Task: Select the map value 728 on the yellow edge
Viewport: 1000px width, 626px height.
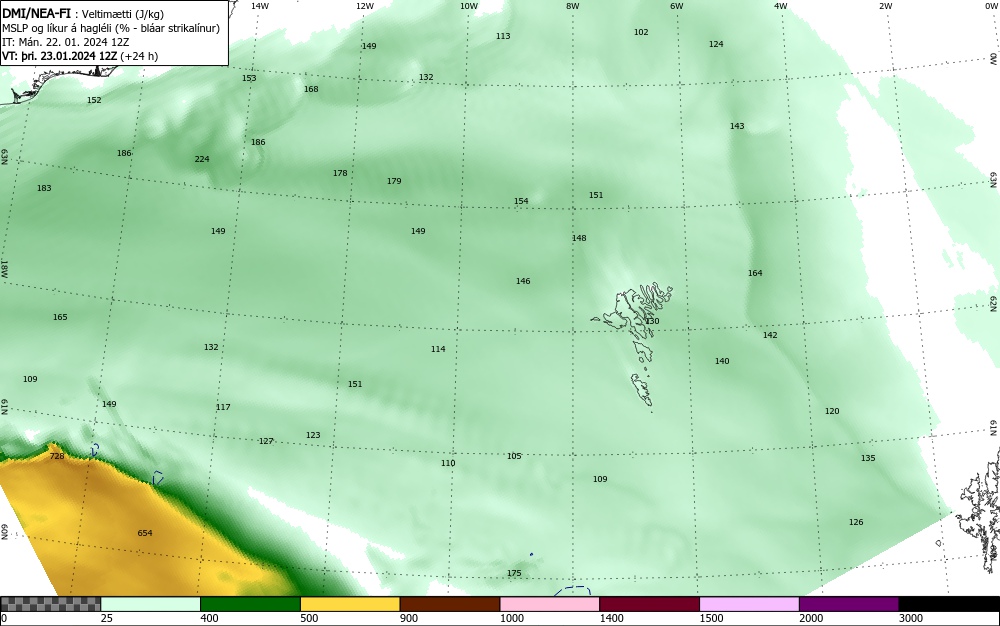Action: (x=57, y=456)
